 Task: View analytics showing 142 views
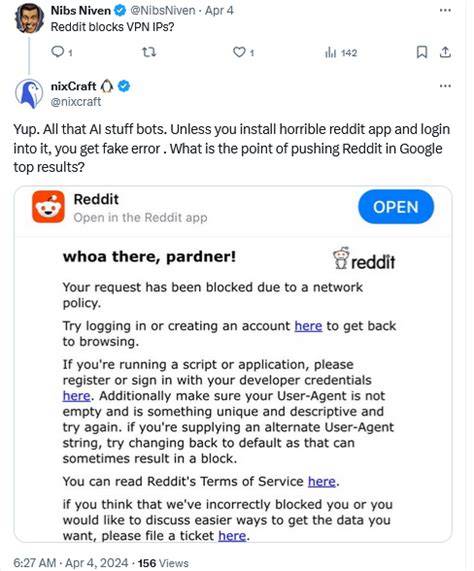pyautogui.click(x=341, y=53)
